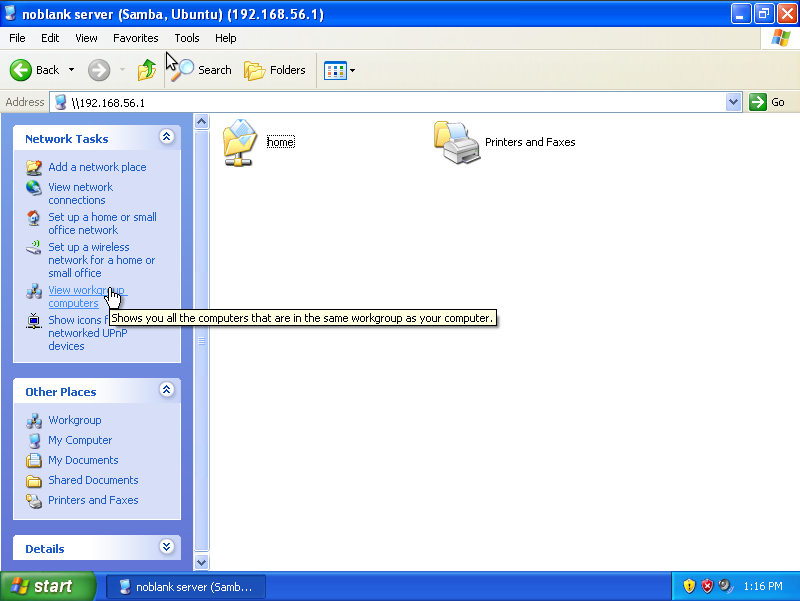Viewport: 800px width, 601px height.
Task: Open My Documents from Other Places
Action: [x=83, y=460]
